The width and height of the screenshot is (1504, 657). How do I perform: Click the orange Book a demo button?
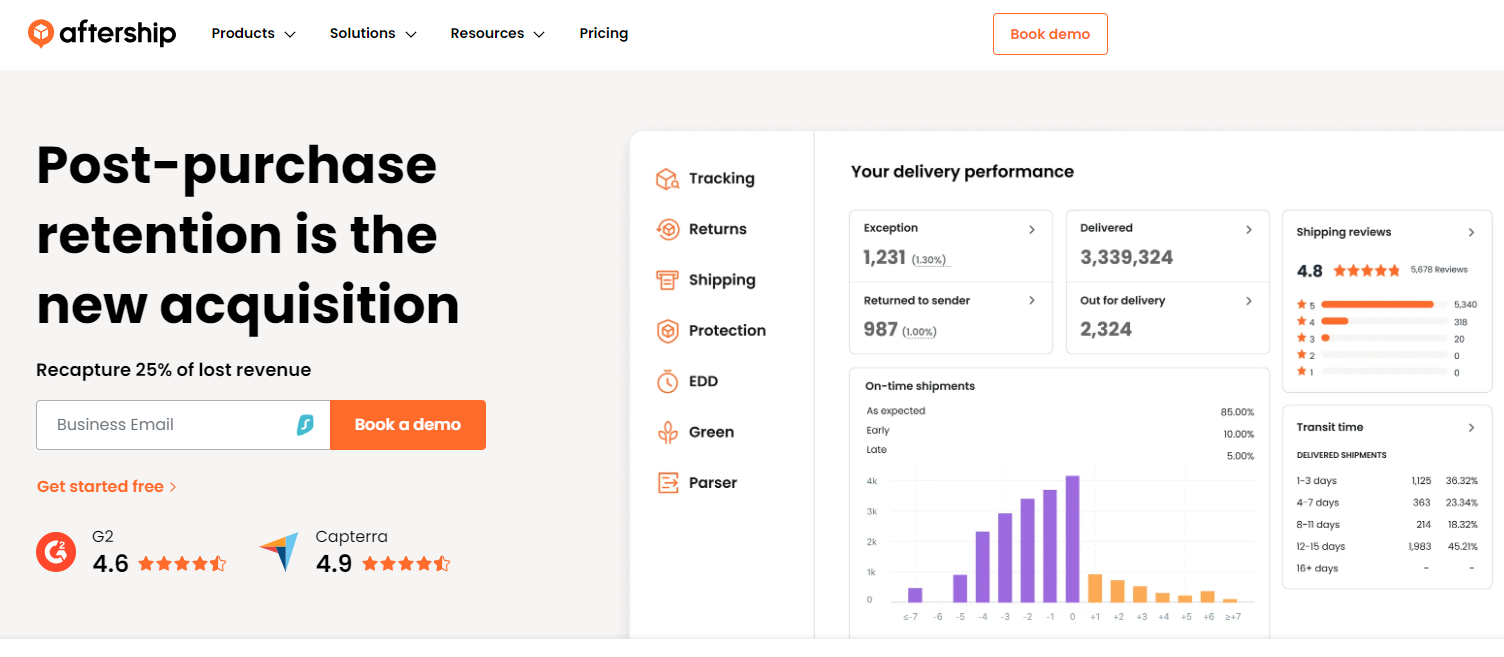pyautogui.click(x=408, y=425)
